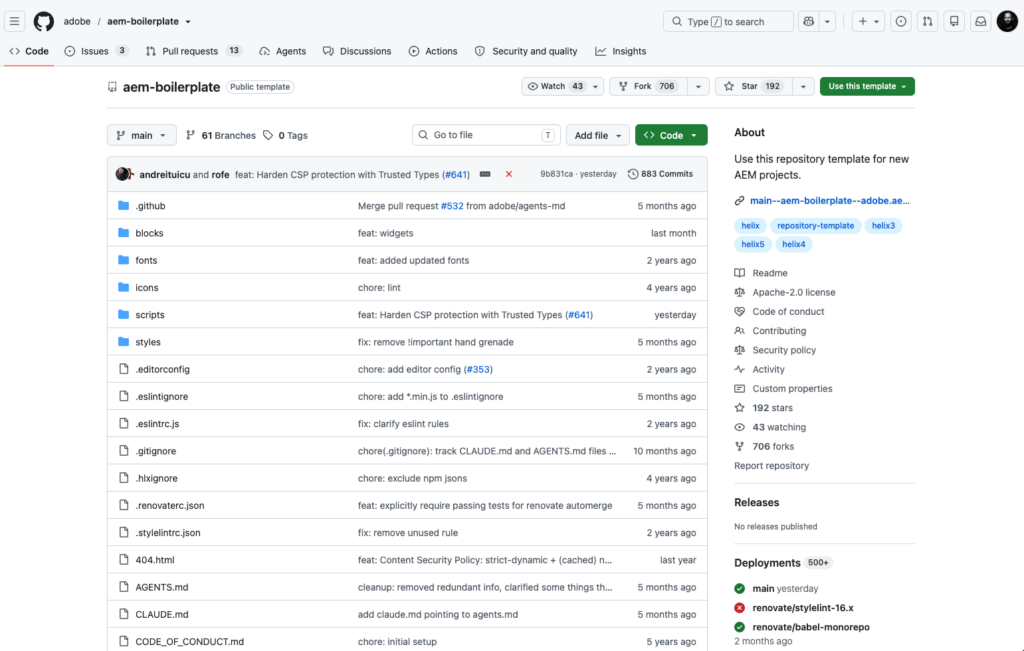Screen dimensions: 1024x651
Task: Click Report repository link
Action: (x=771, y=466)
